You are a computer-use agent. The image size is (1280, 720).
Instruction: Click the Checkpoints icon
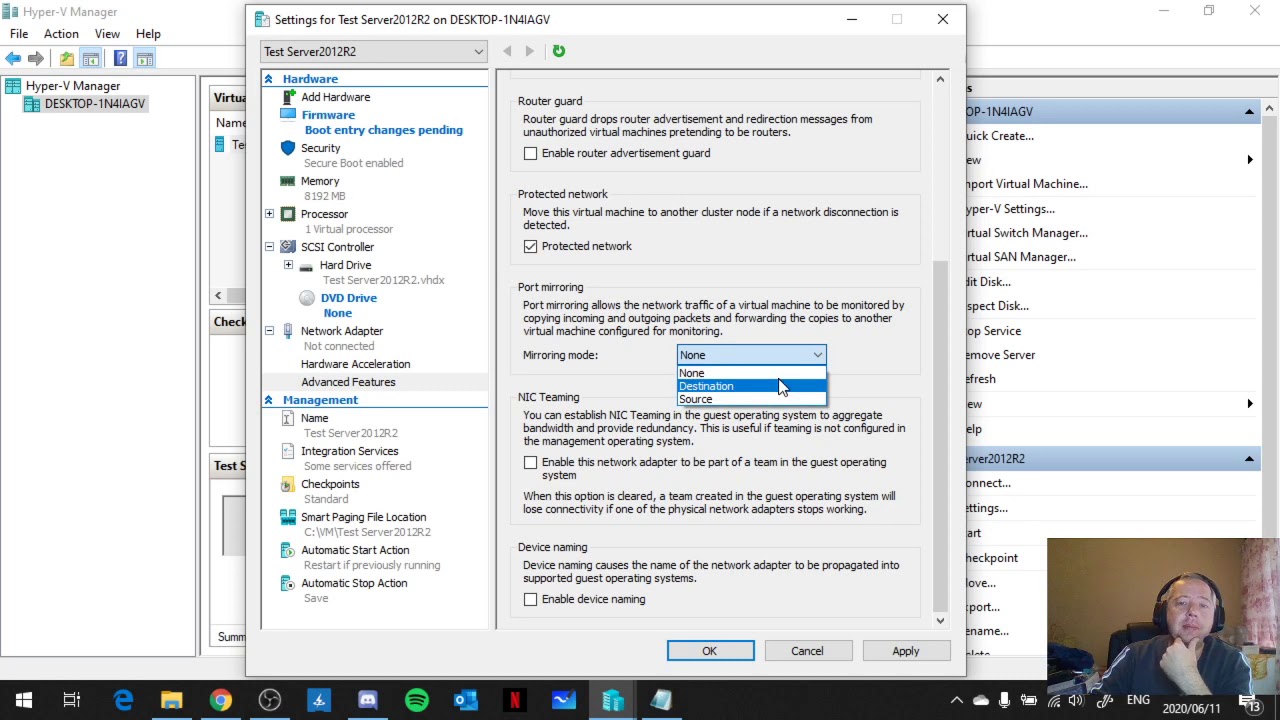(288, 484)
